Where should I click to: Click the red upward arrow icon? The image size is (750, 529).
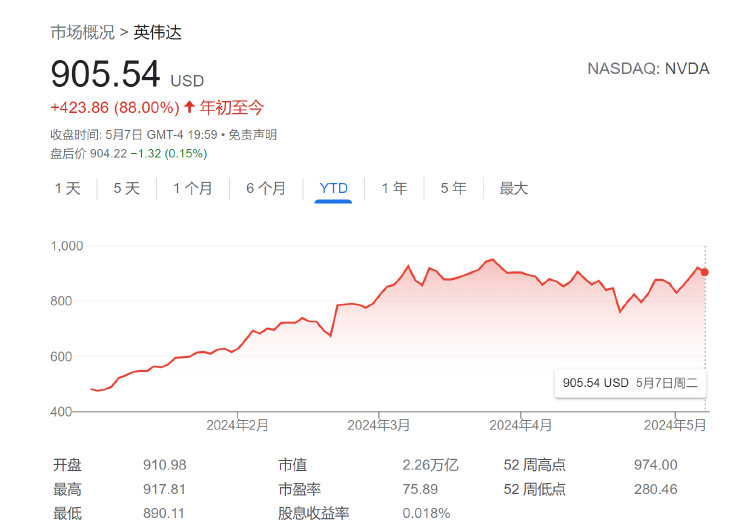click(189, 107)
